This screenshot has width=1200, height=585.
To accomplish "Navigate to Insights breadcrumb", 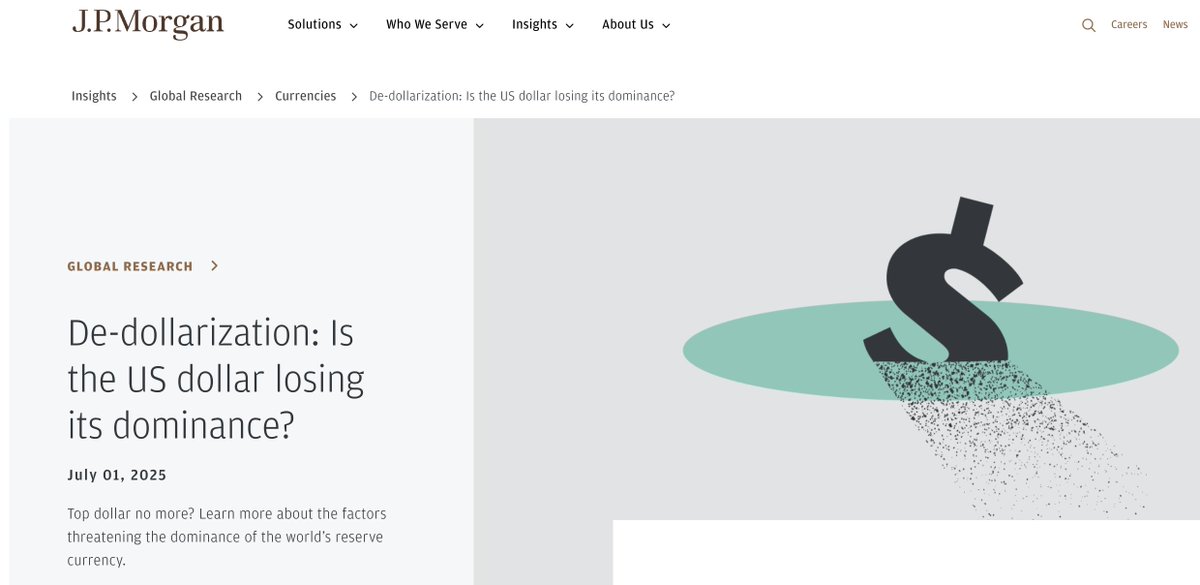I will coord(94,96).
